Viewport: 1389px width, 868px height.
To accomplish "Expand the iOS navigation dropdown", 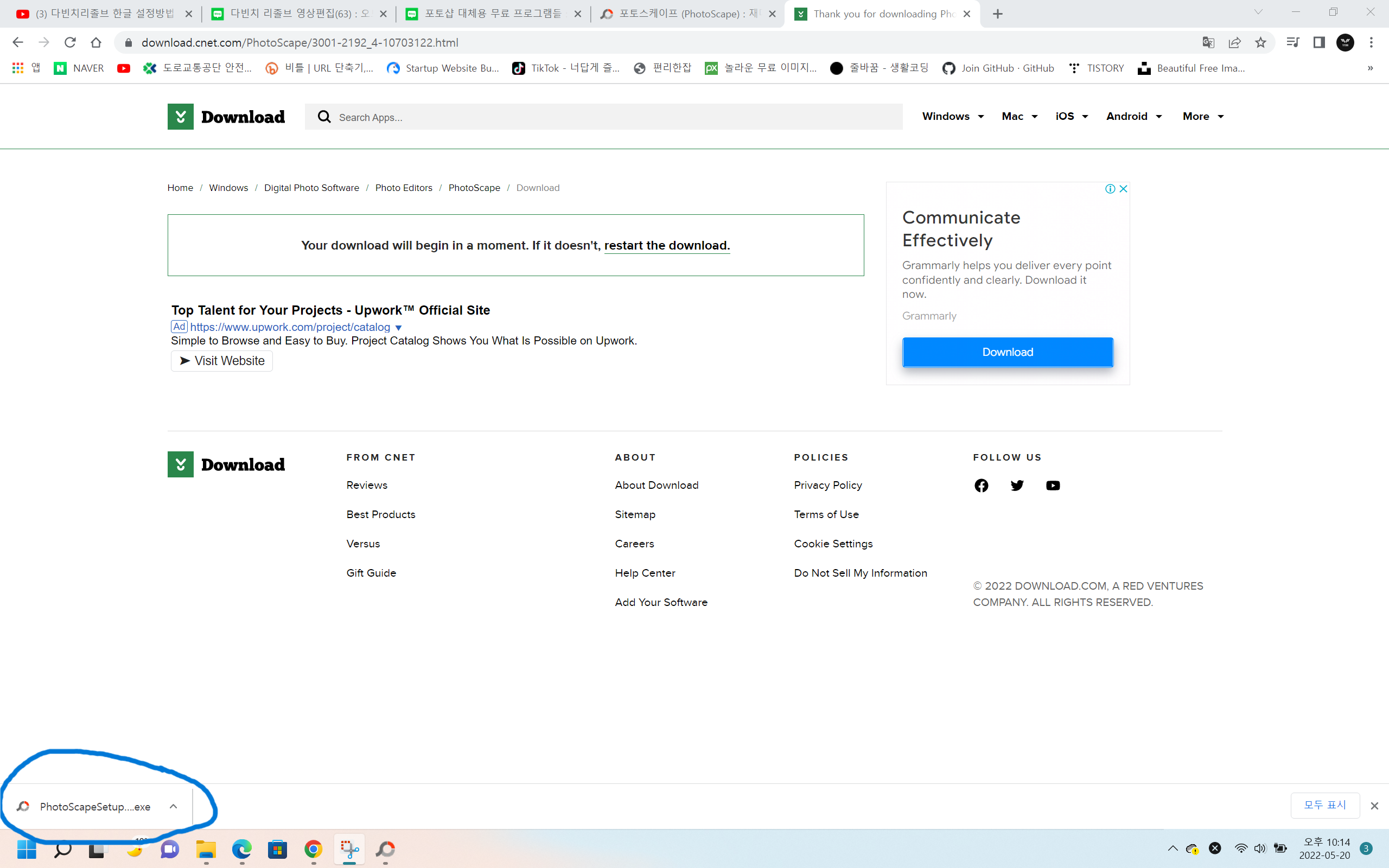I will tap(1072, 117).
